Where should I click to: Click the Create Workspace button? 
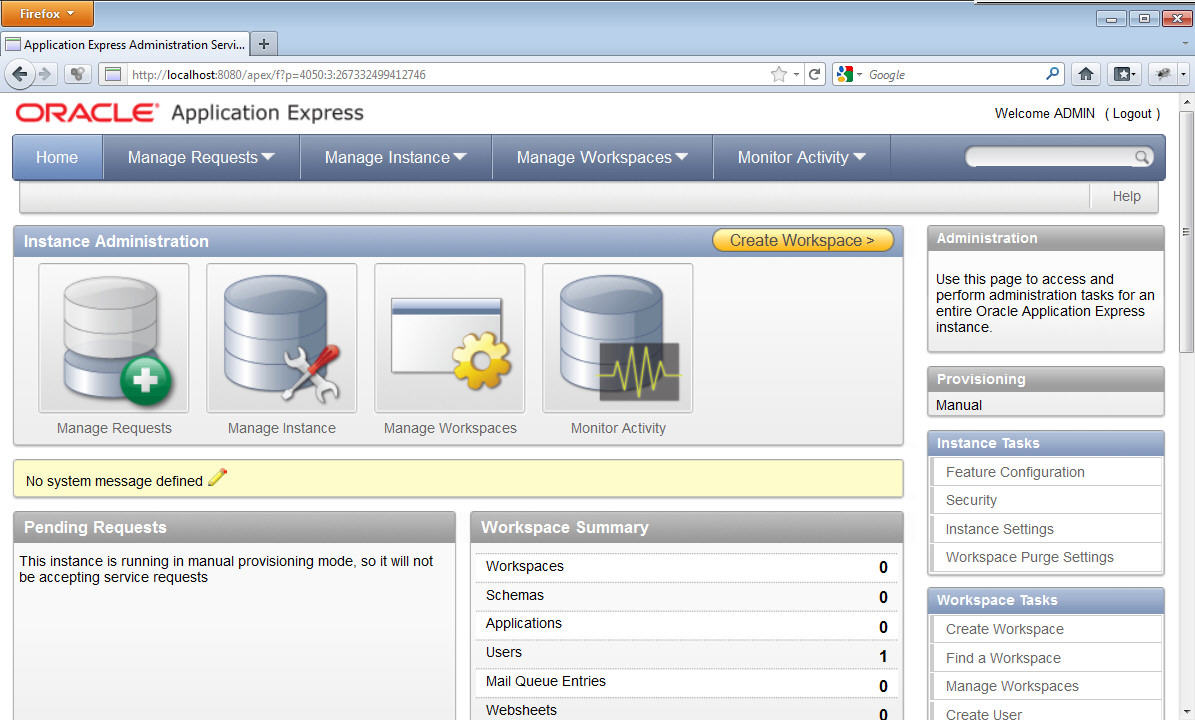[802, 240]
